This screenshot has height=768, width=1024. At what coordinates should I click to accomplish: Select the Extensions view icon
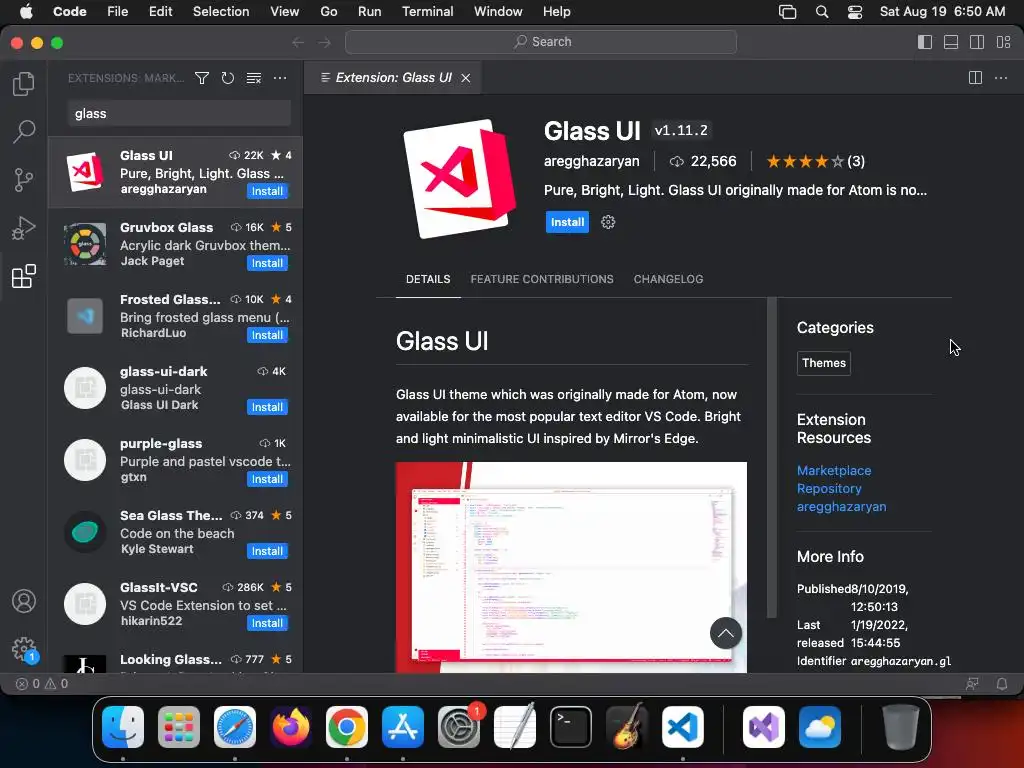tap(24, 276)
